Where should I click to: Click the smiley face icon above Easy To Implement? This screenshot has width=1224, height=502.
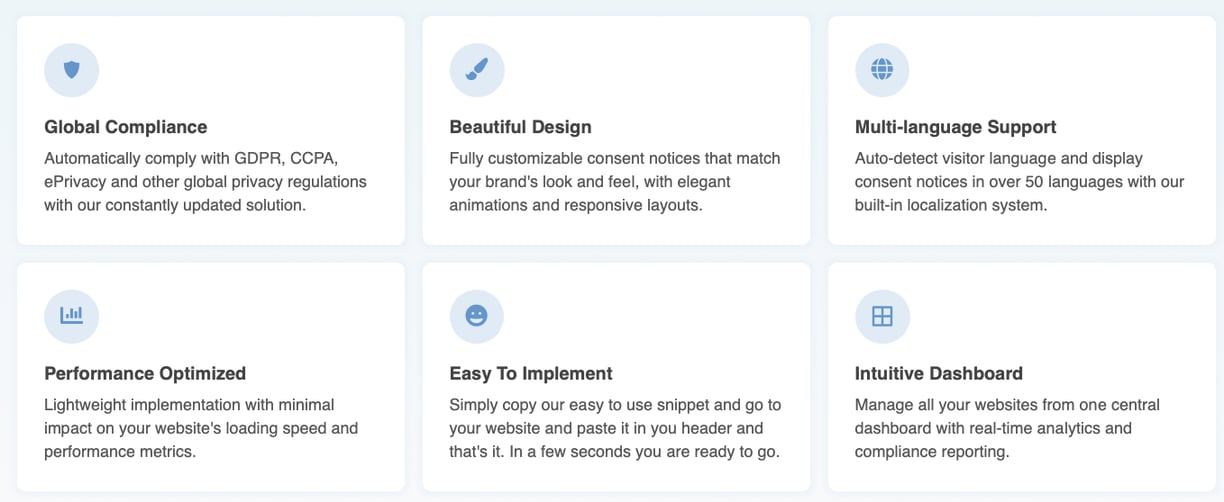[477, 316]
